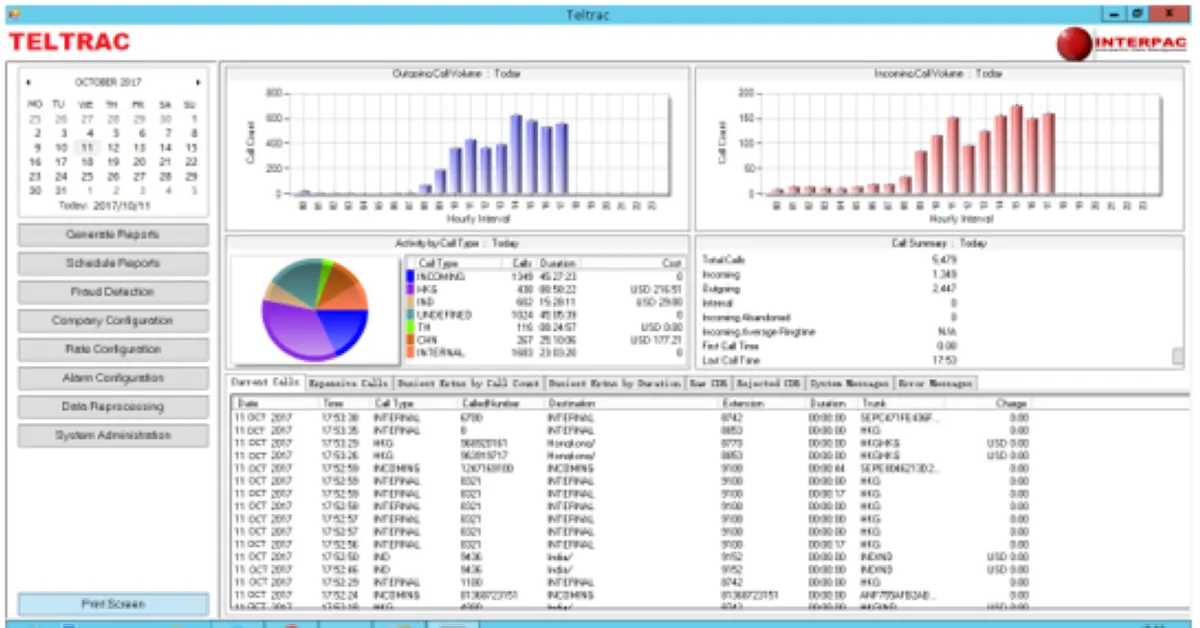Open Data Reprocessing
1200x628 pixels.
point(113,407)
